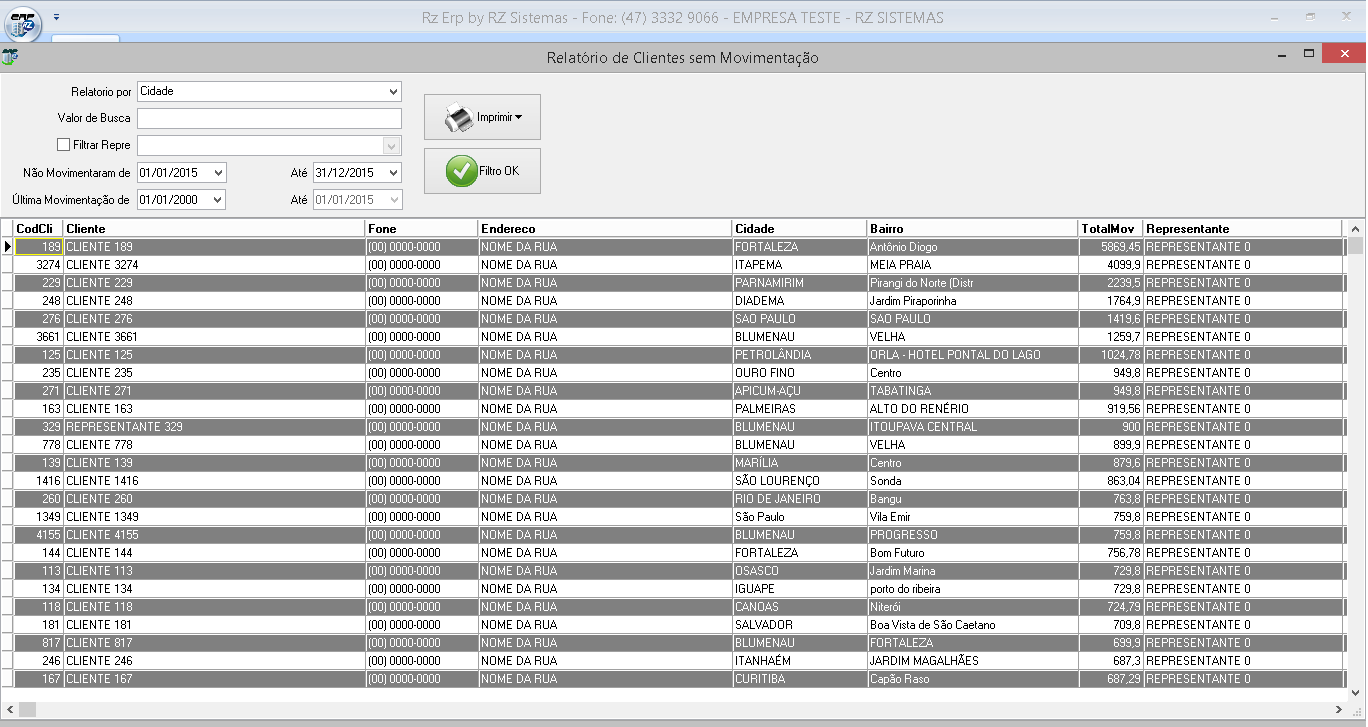The image size is (1368, 727).
Task: Open the Não Movimentaram de date dropdown
Action: (x=219, y=173)
